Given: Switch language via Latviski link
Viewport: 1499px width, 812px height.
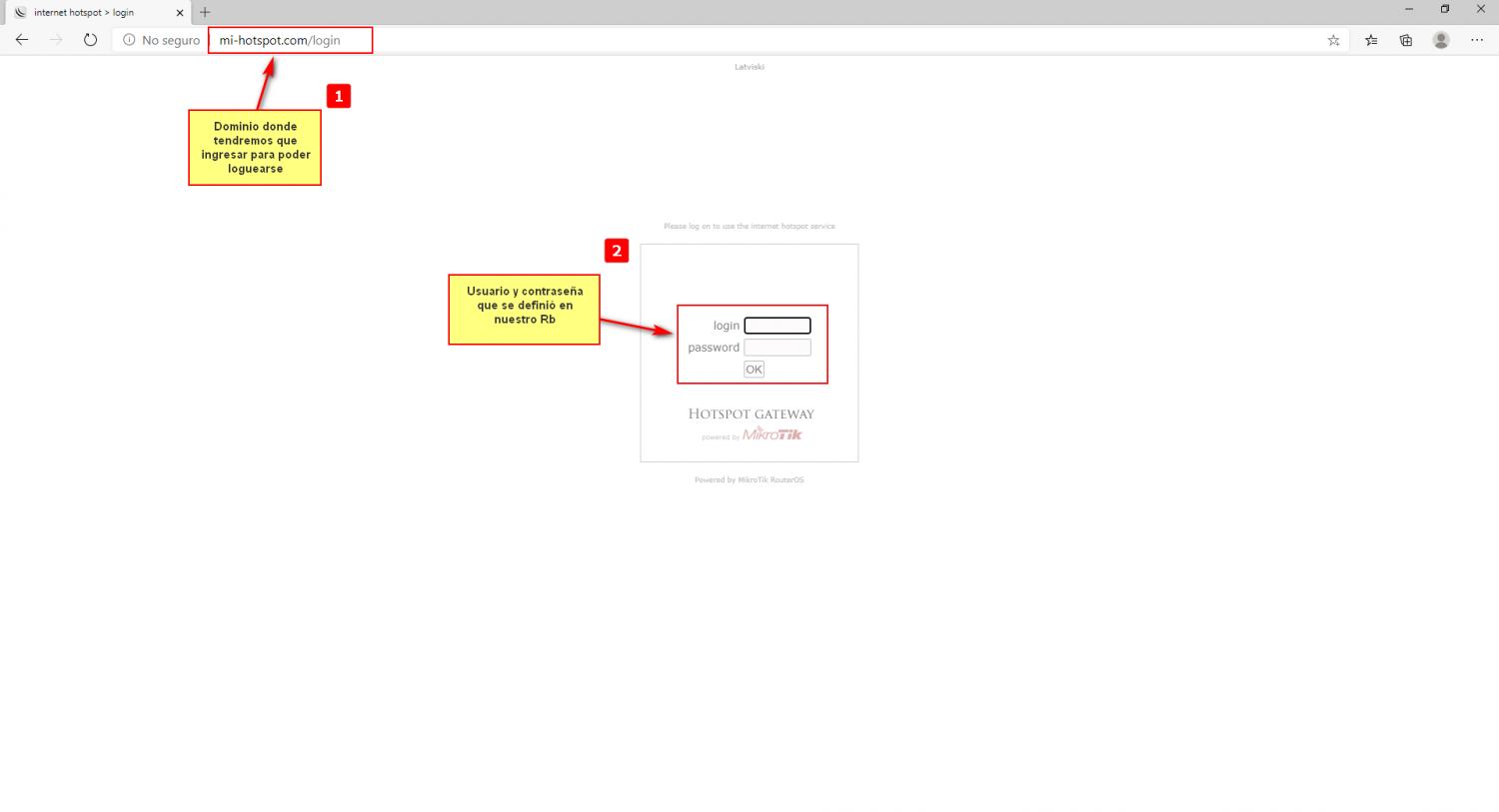Looking at the screenshot, I should 749,67.
